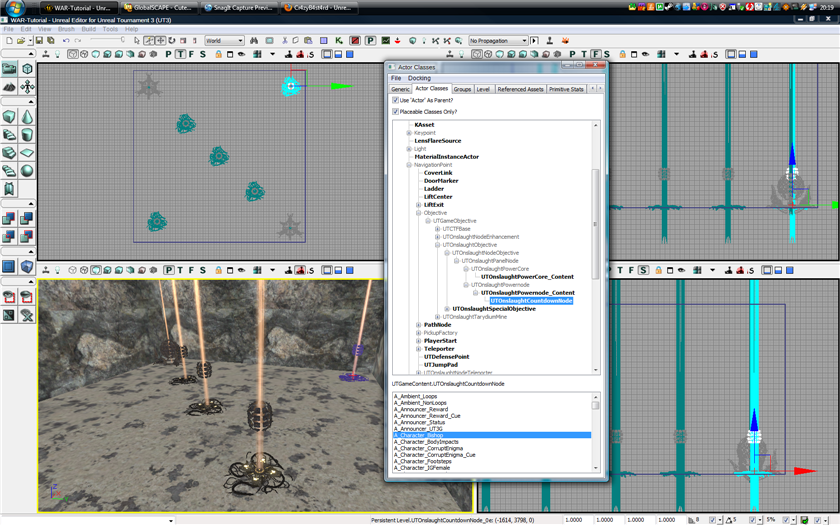Viewport: 840px width, 525px height.
Task: Create volumetric brush icon
Action: [9, 189]
